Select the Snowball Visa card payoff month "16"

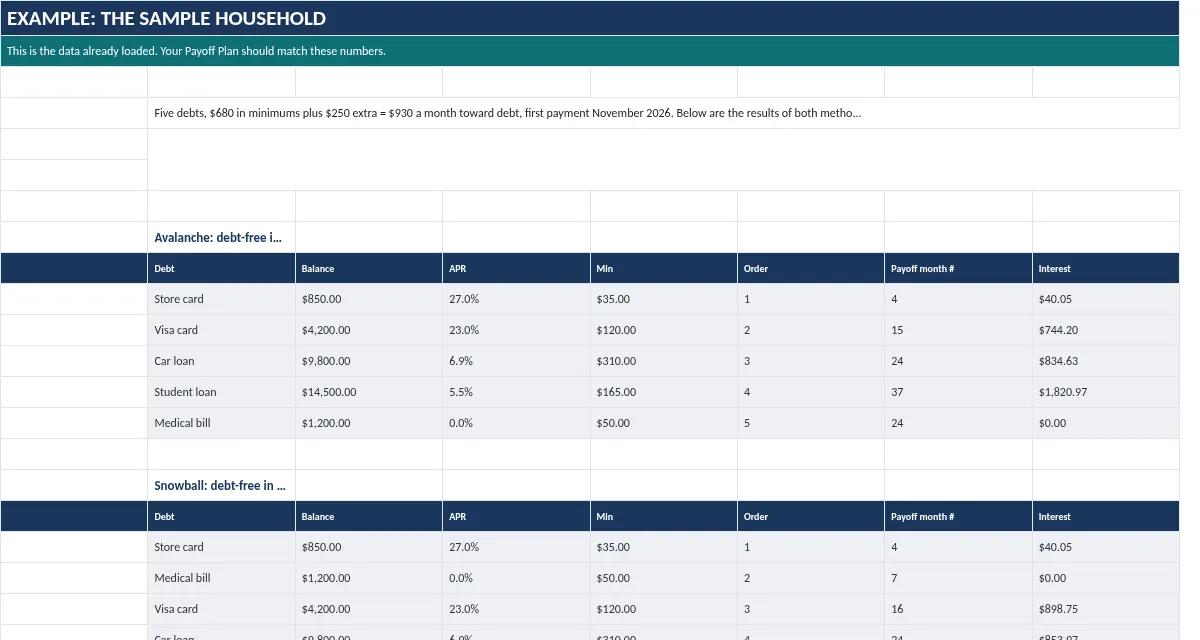pyautogui.click(x=958, y=609)
